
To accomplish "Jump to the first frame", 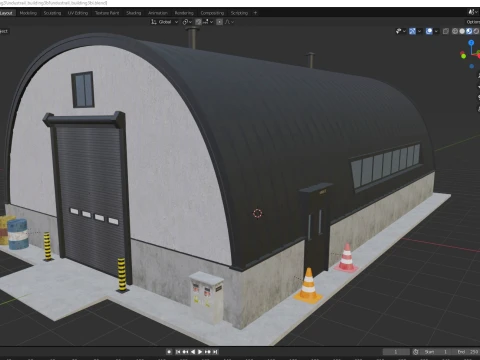I will [x=178, y=352].
